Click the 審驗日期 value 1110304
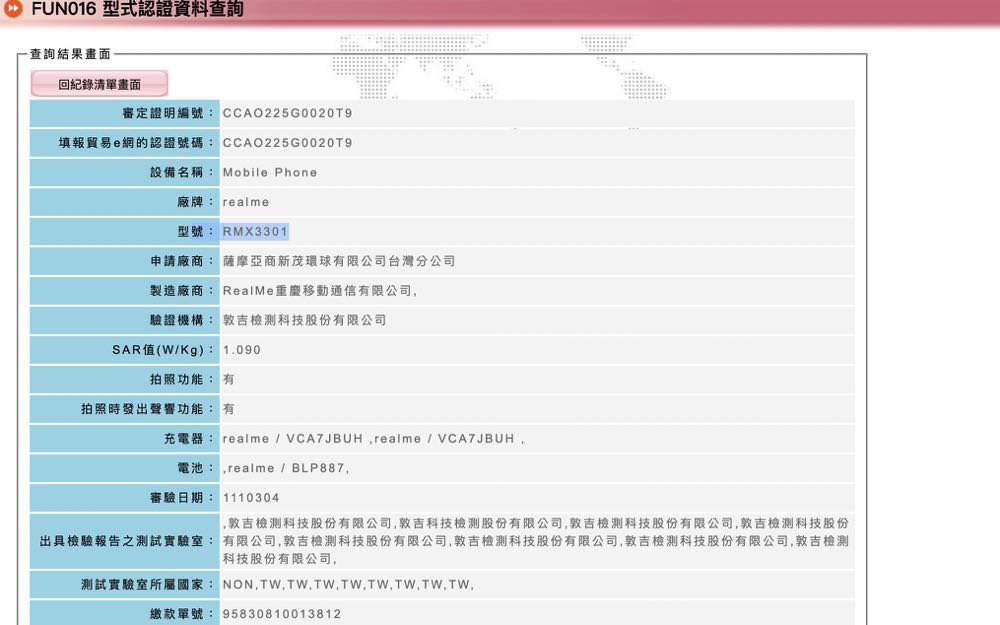Viewport: 1000px width, 625px height. (251, 498)
